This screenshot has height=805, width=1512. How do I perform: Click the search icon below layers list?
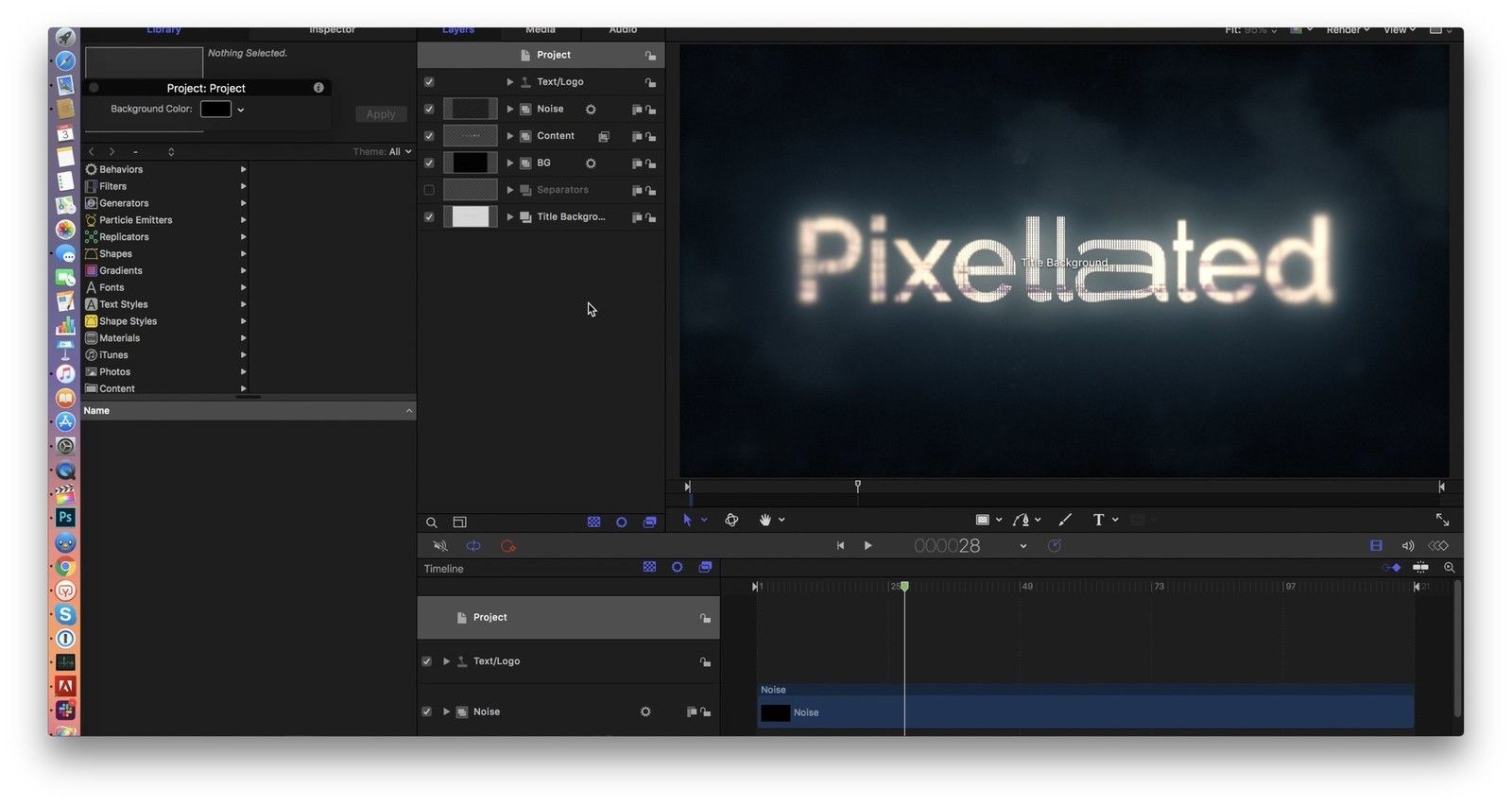click(x=432, y=522)
